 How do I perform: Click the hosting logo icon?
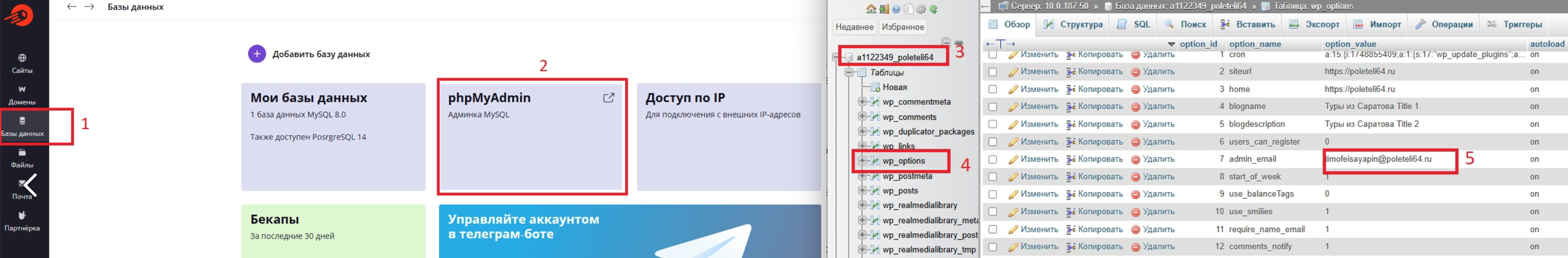click(18, 15)
